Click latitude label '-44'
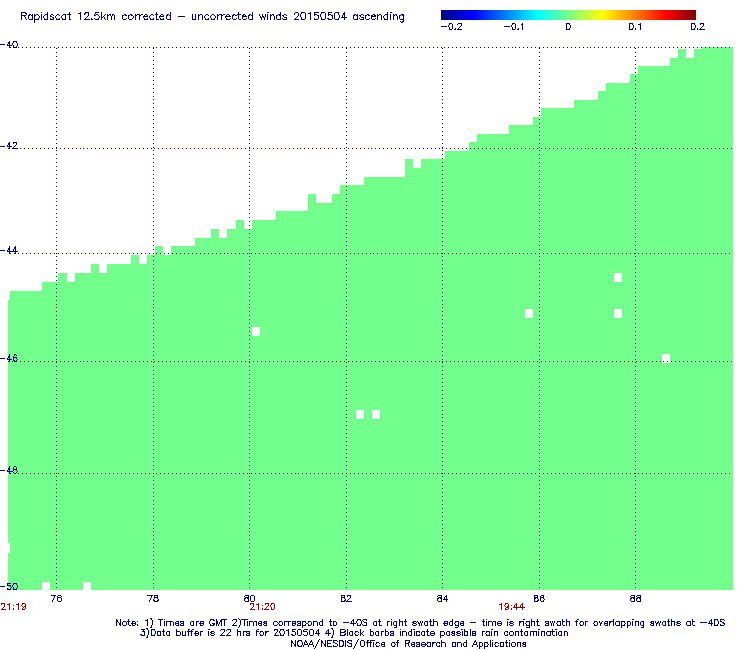Image resolution: width=740 pixels, height=650 pixels. [x=9, y=251]
